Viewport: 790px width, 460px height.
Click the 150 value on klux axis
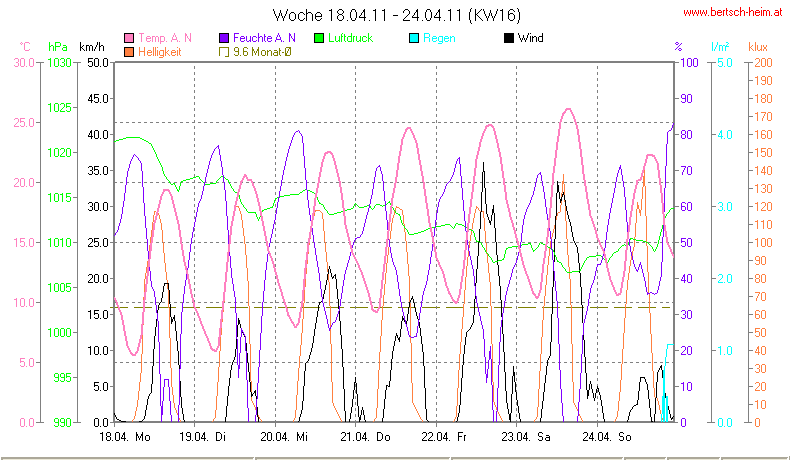point(763,153)
